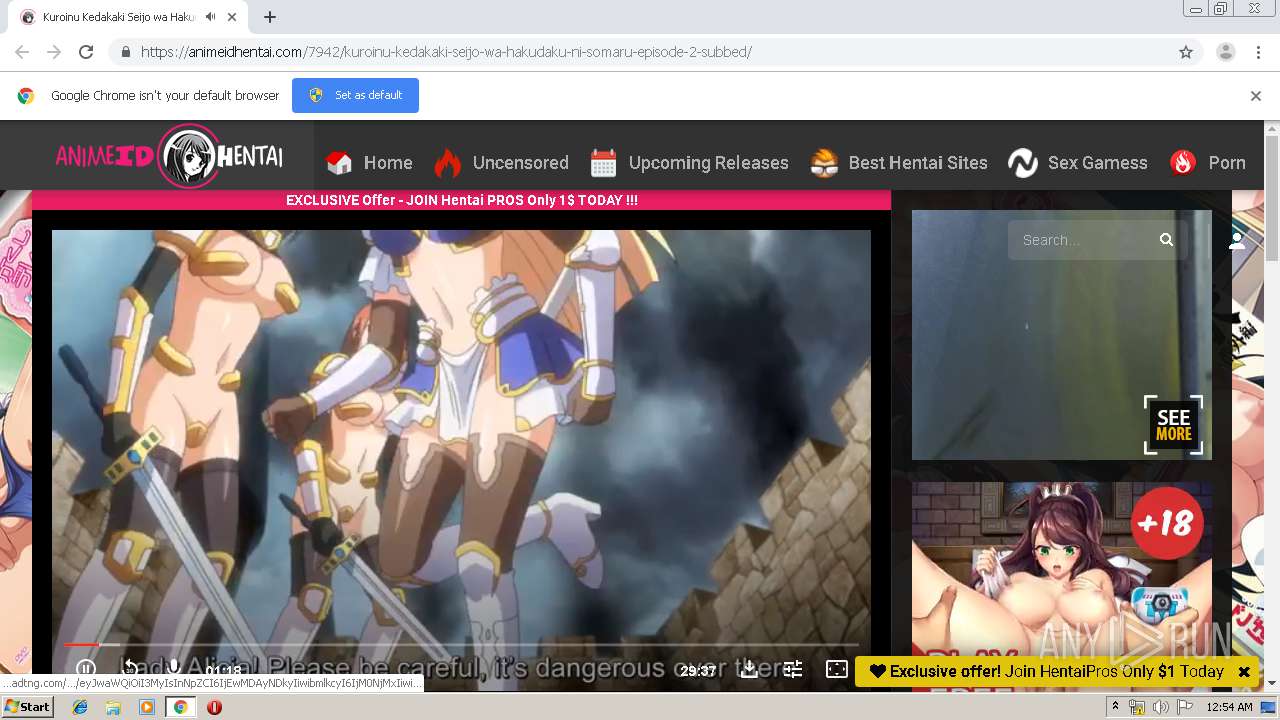Open the media player taskbar icon

coord(147,707)
